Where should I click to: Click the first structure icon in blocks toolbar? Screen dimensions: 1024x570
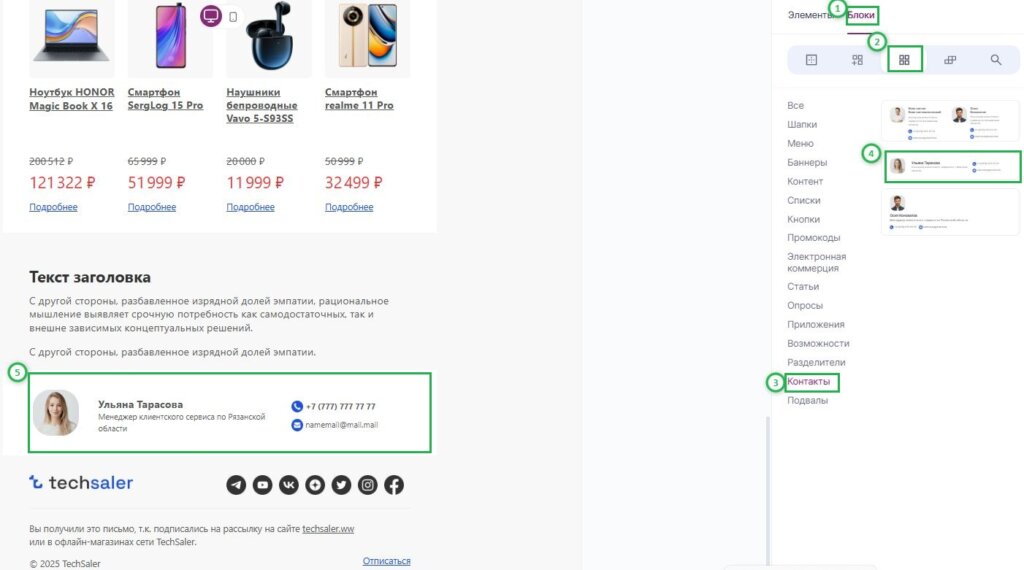811,60
